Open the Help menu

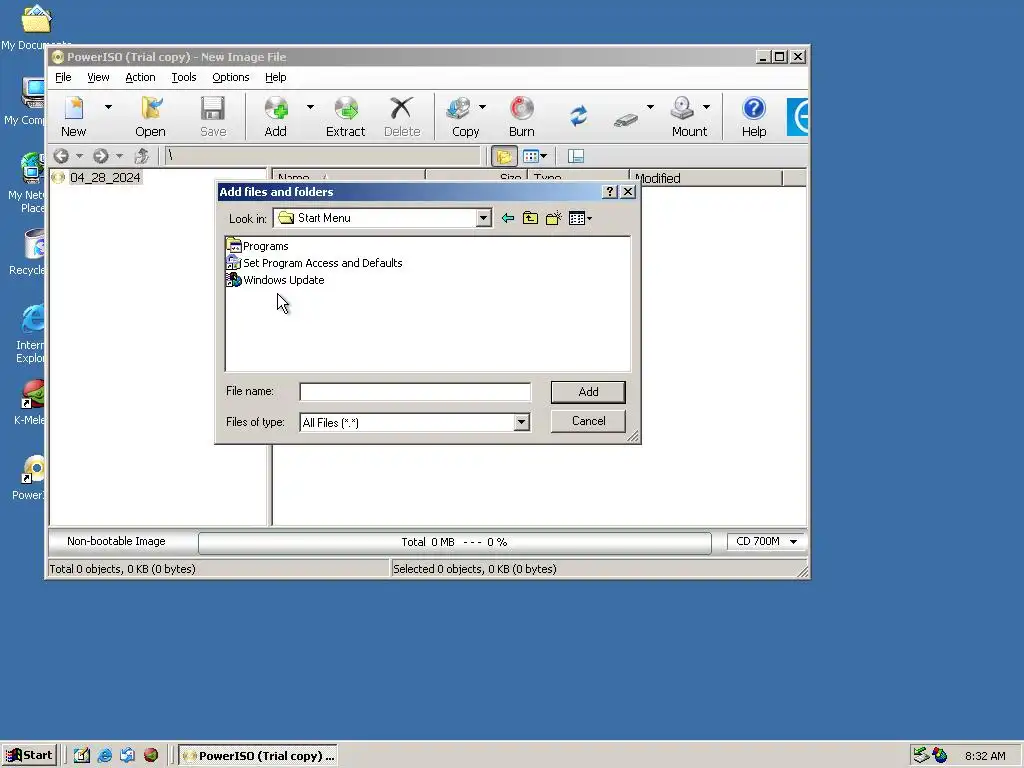tap(276, 77)
